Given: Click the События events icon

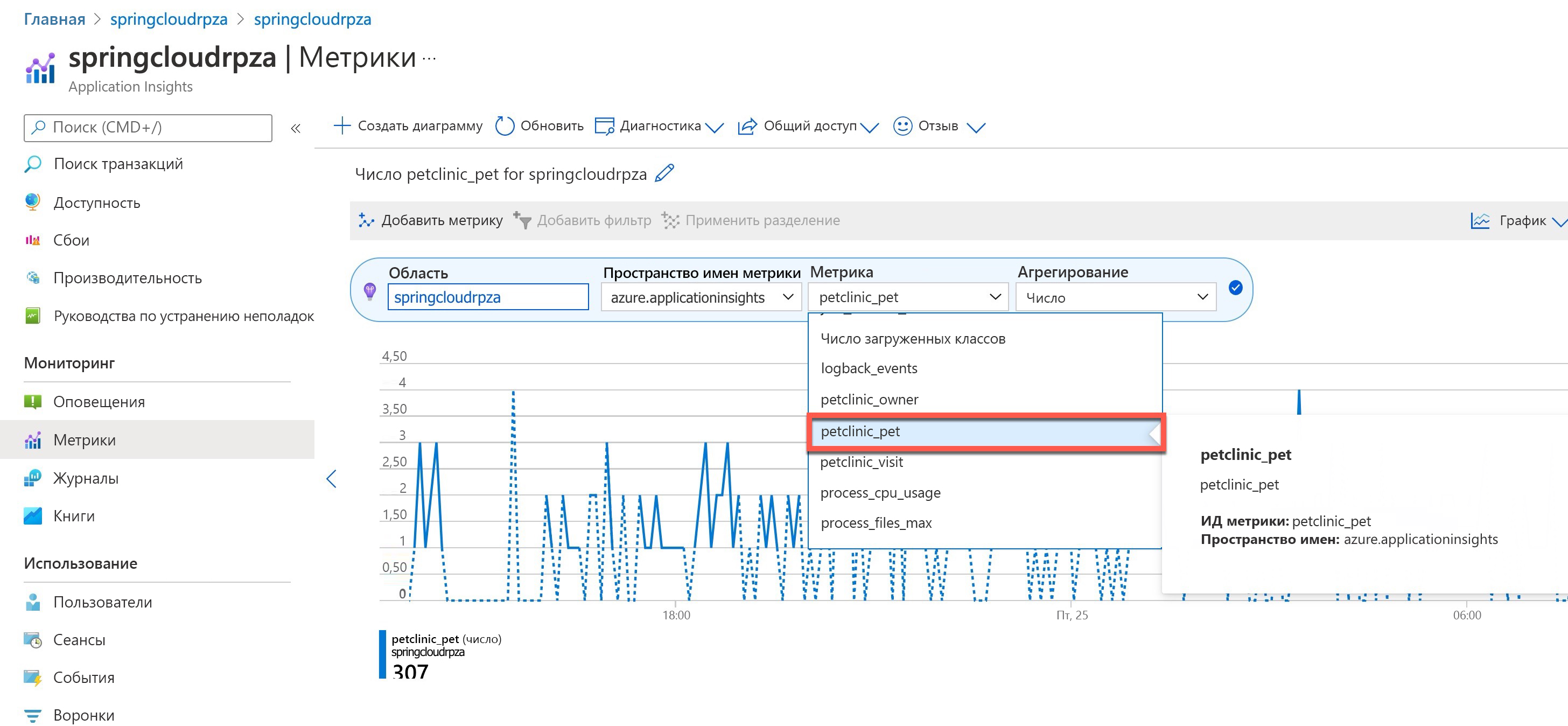Looking at the screenshot, I should point(33,678).
